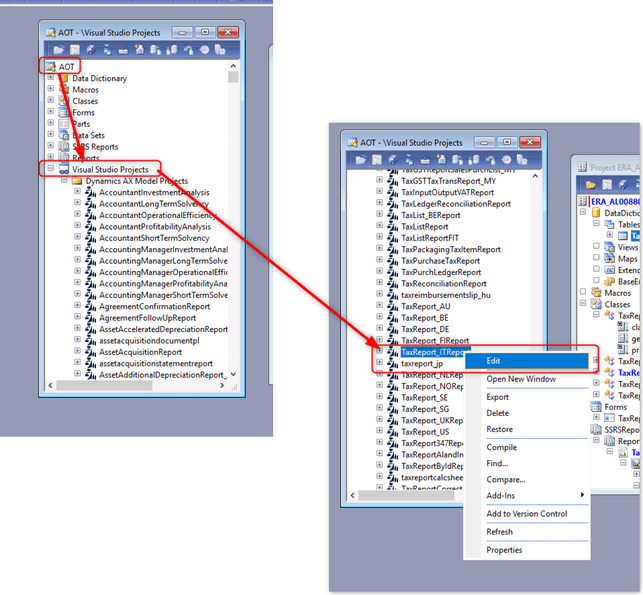The image size is (643, 595).
Task: Expand the Macros tree node
Action: point(51,90)
